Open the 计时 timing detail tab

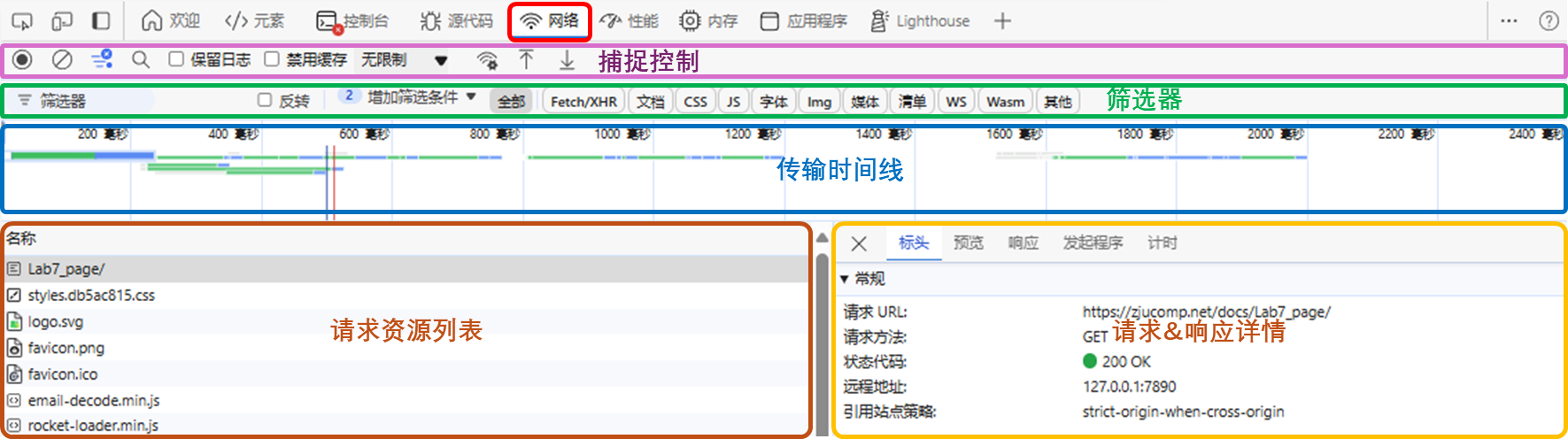pos(1162,243)
